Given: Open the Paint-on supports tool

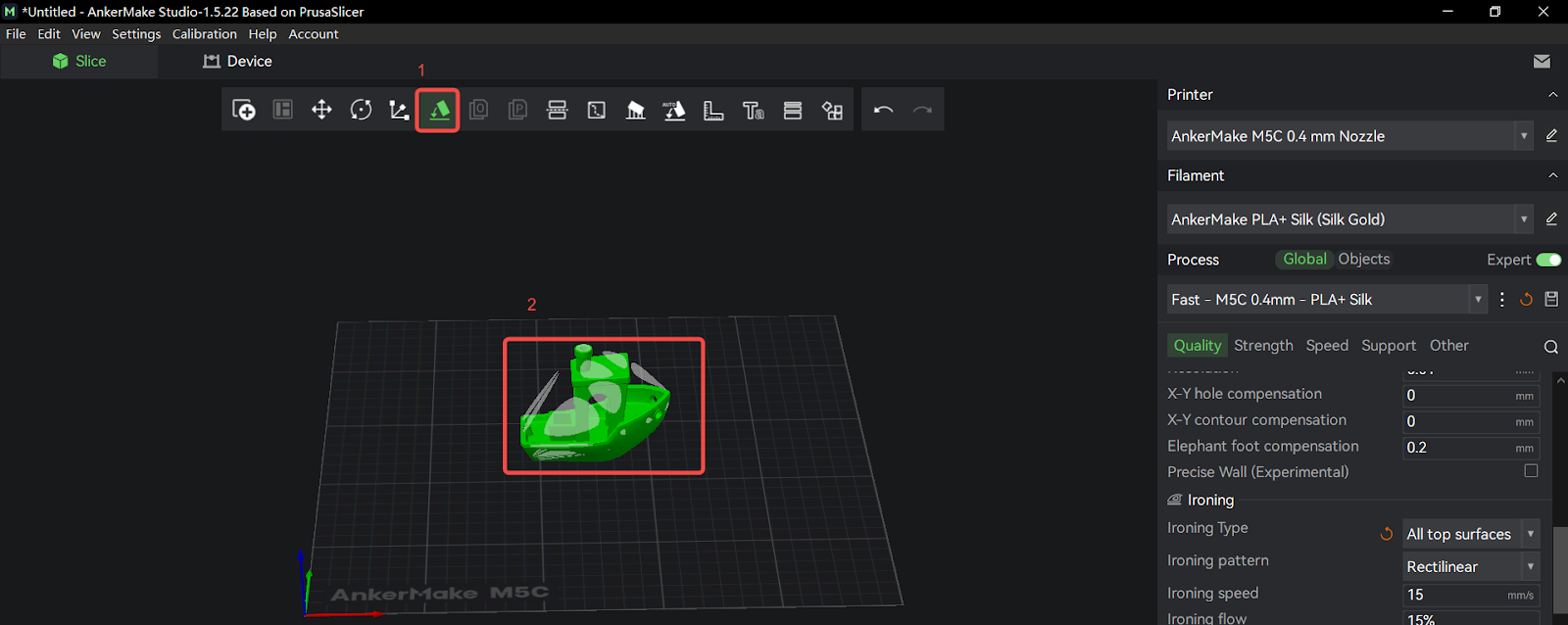Looking at the screenshot, I should coord(635,110).
